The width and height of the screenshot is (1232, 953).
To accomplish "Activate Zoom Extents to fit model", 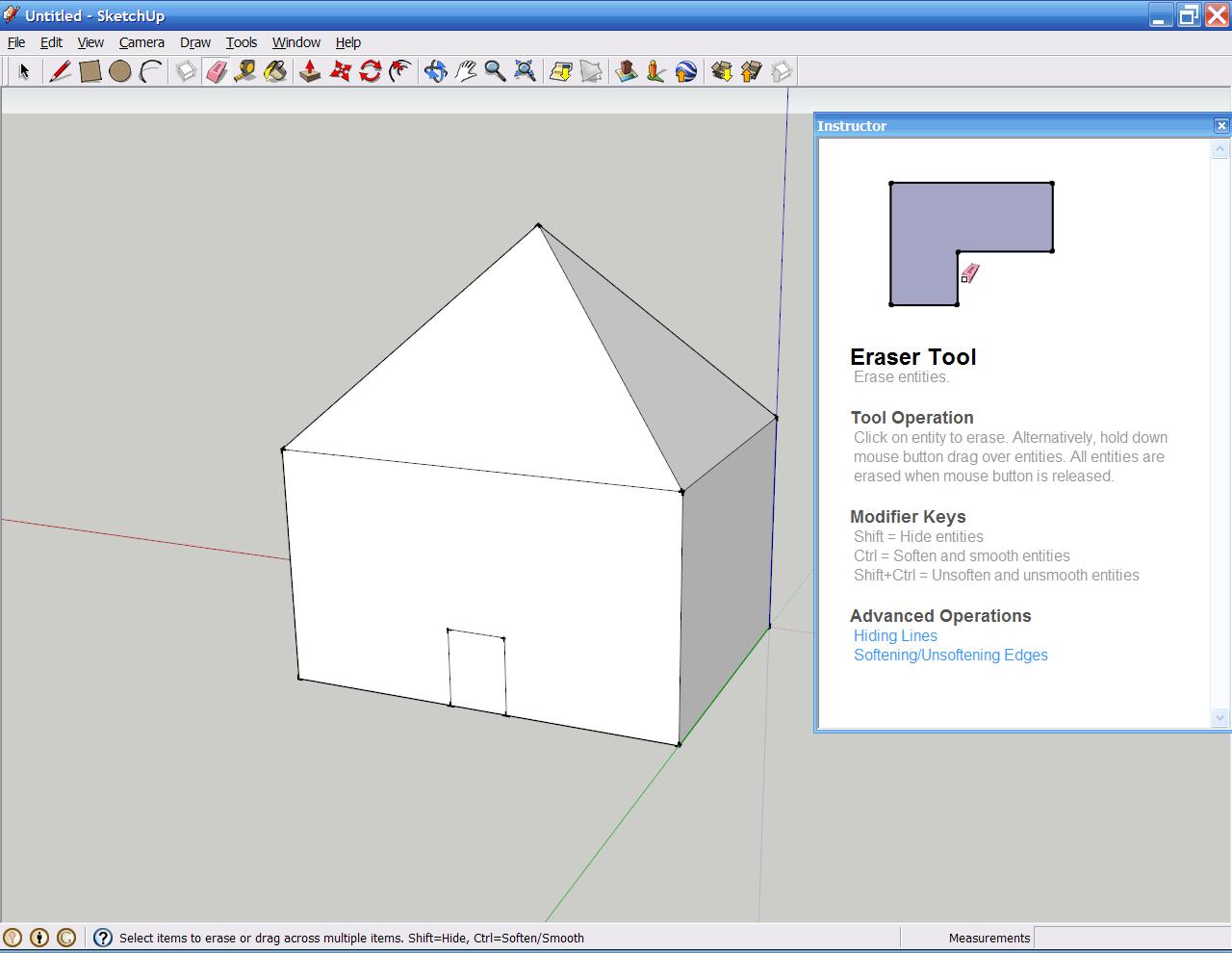I will tap(524, 70).
